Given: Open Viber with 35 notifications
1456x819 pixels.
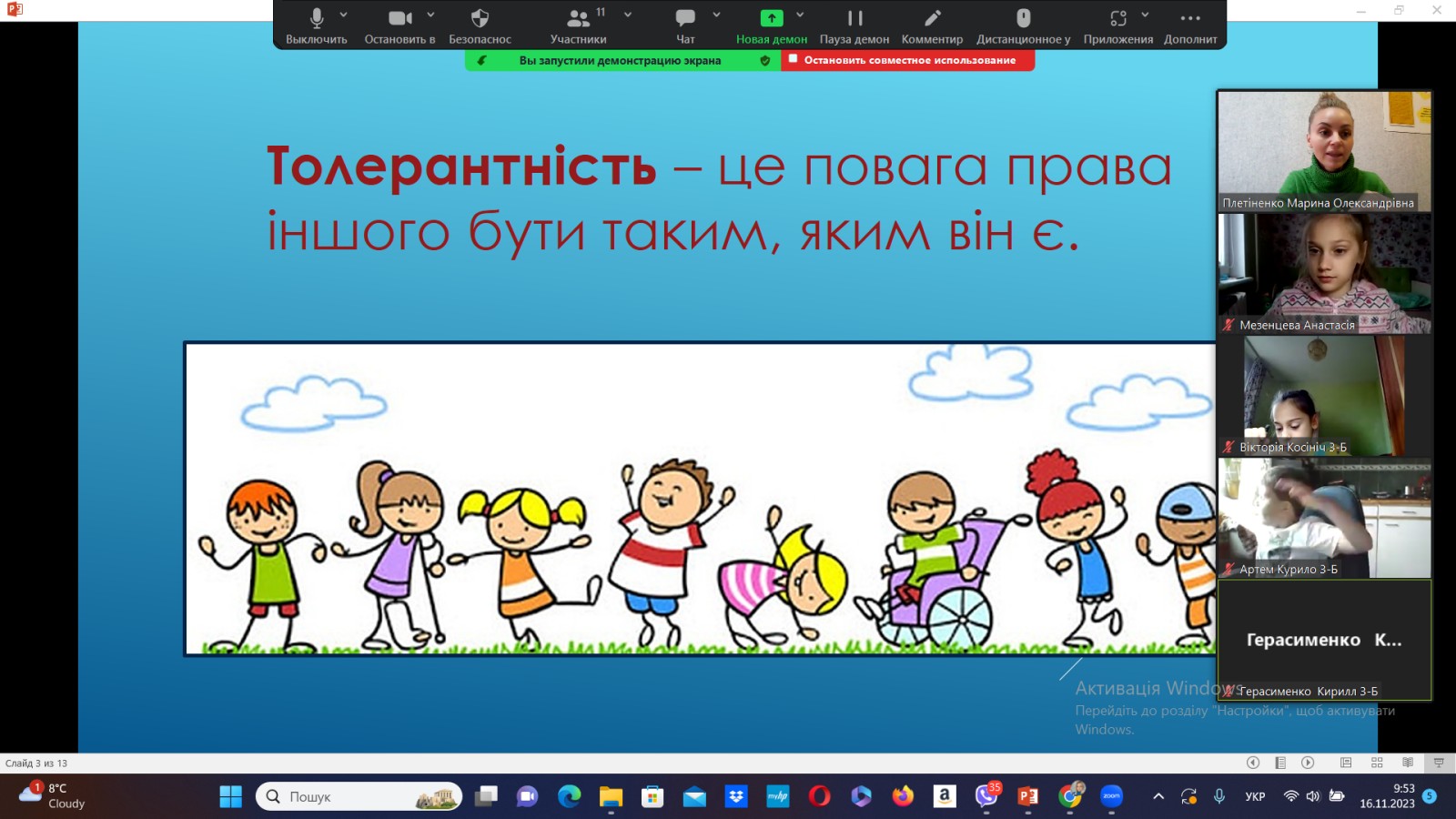Looking at the screenshot, I should tap(986, 797).
